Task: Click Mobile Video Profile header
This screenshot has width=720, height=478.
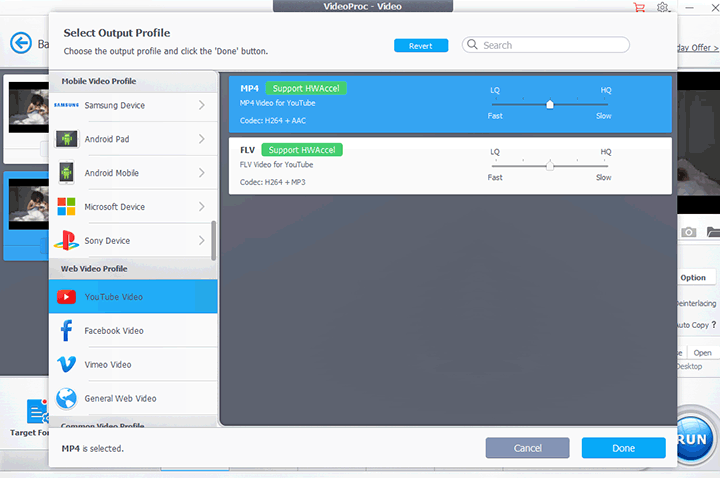Action: (x=99, y=81)
